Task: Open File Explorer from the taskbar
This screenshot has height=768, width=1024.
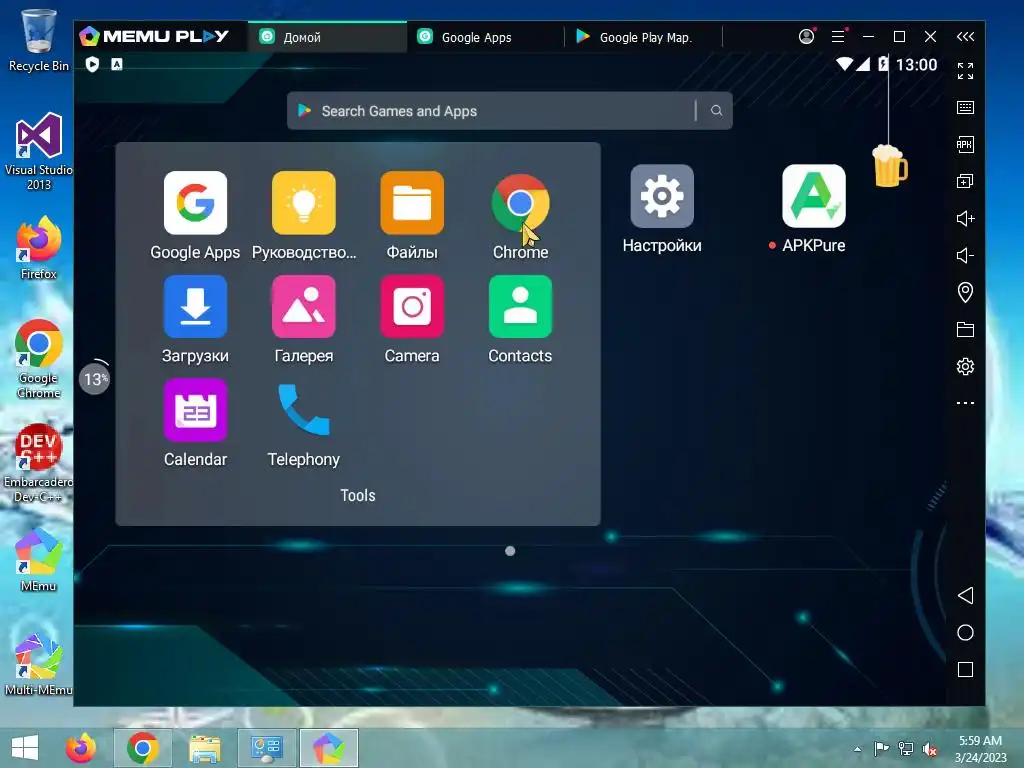Action: [x=204, y=748]
